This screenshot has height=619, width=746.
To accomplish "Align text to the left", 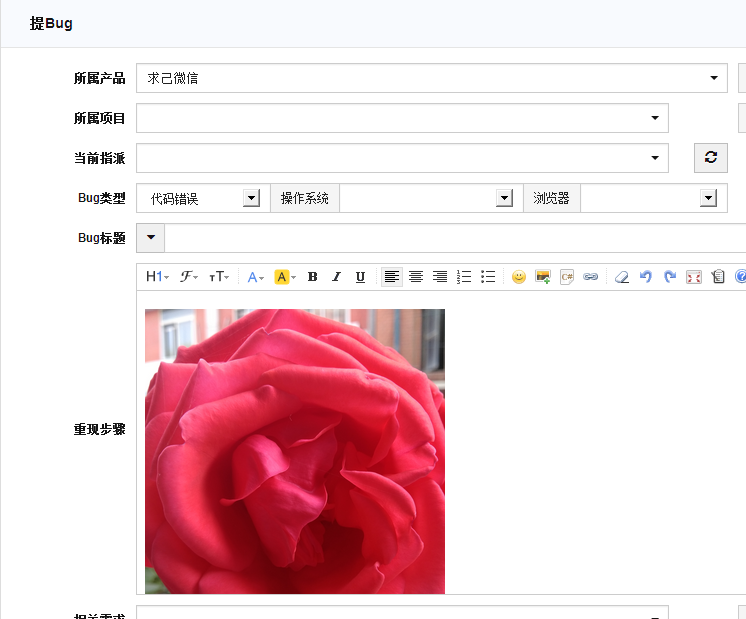I will coord(392,276).
